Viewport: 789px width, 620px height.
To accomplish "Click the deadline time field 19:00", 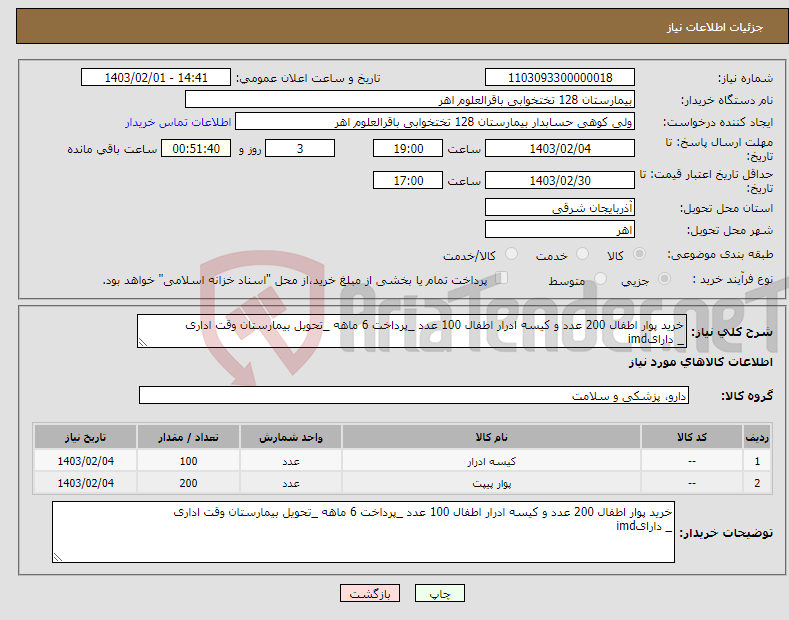I will (408, 148).
